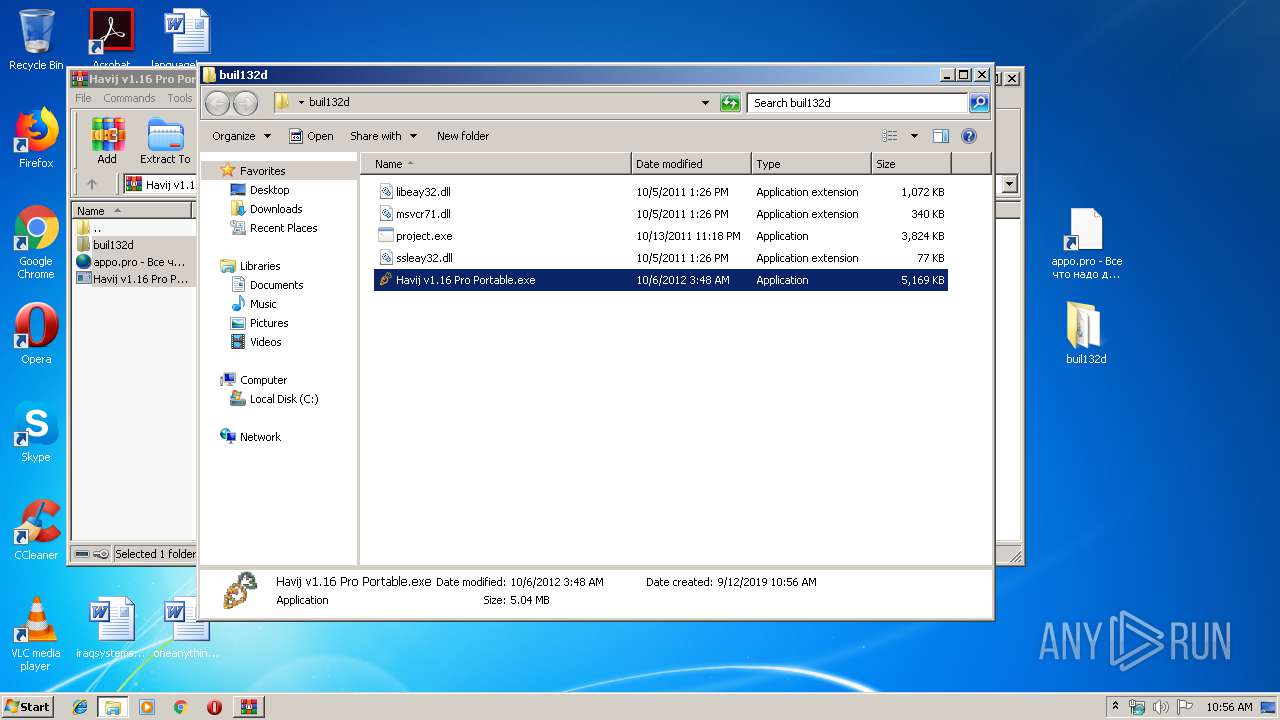Open the views options dropdown arrow
Screen dimensions: 1280x720
coord(914,136)
